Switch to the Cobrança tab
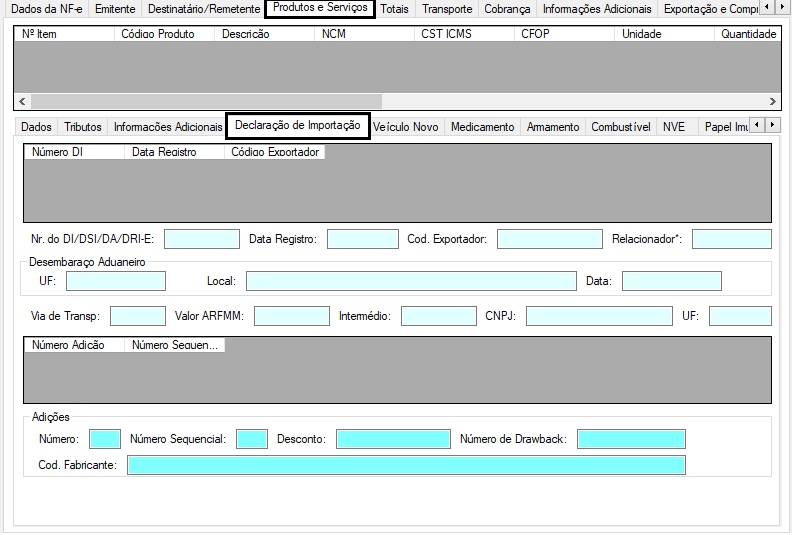The width and height of the screenshot is (792, 535). 507,9
